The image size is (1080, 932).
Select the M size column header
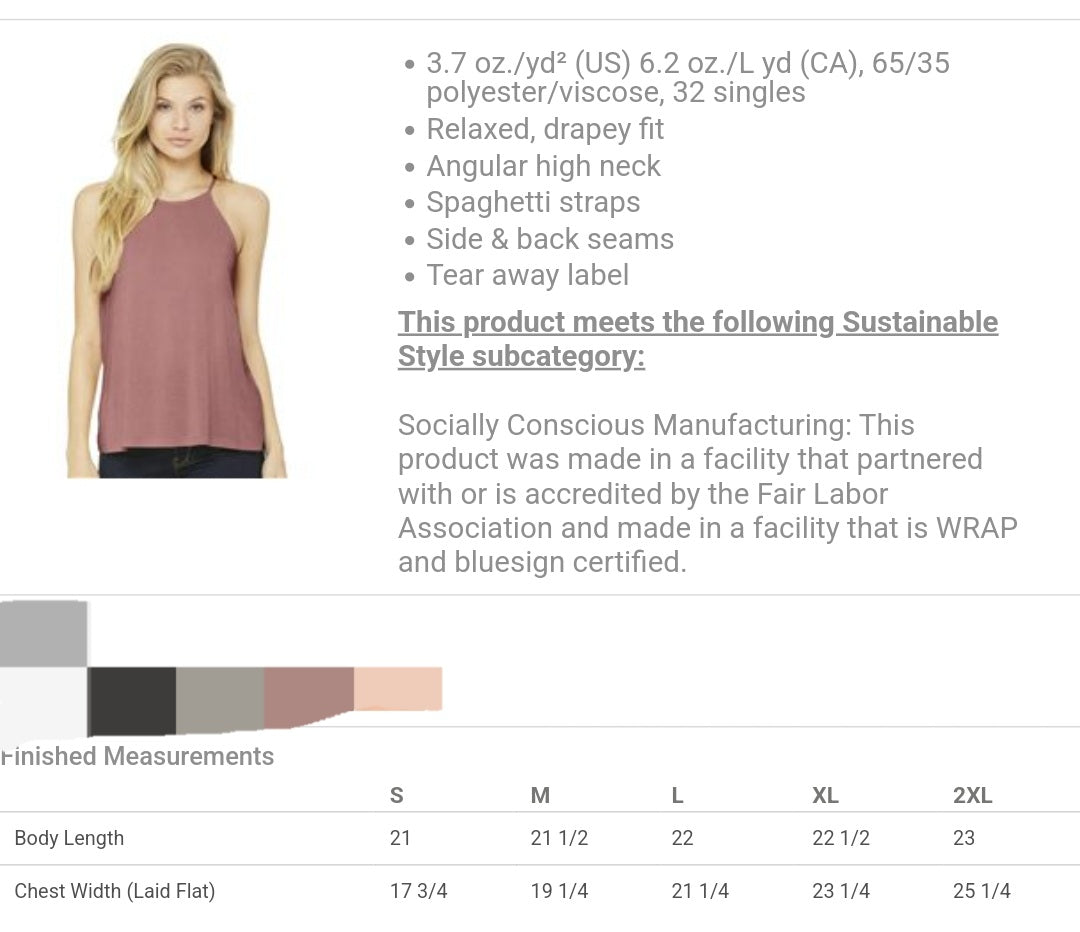(540, 796)
